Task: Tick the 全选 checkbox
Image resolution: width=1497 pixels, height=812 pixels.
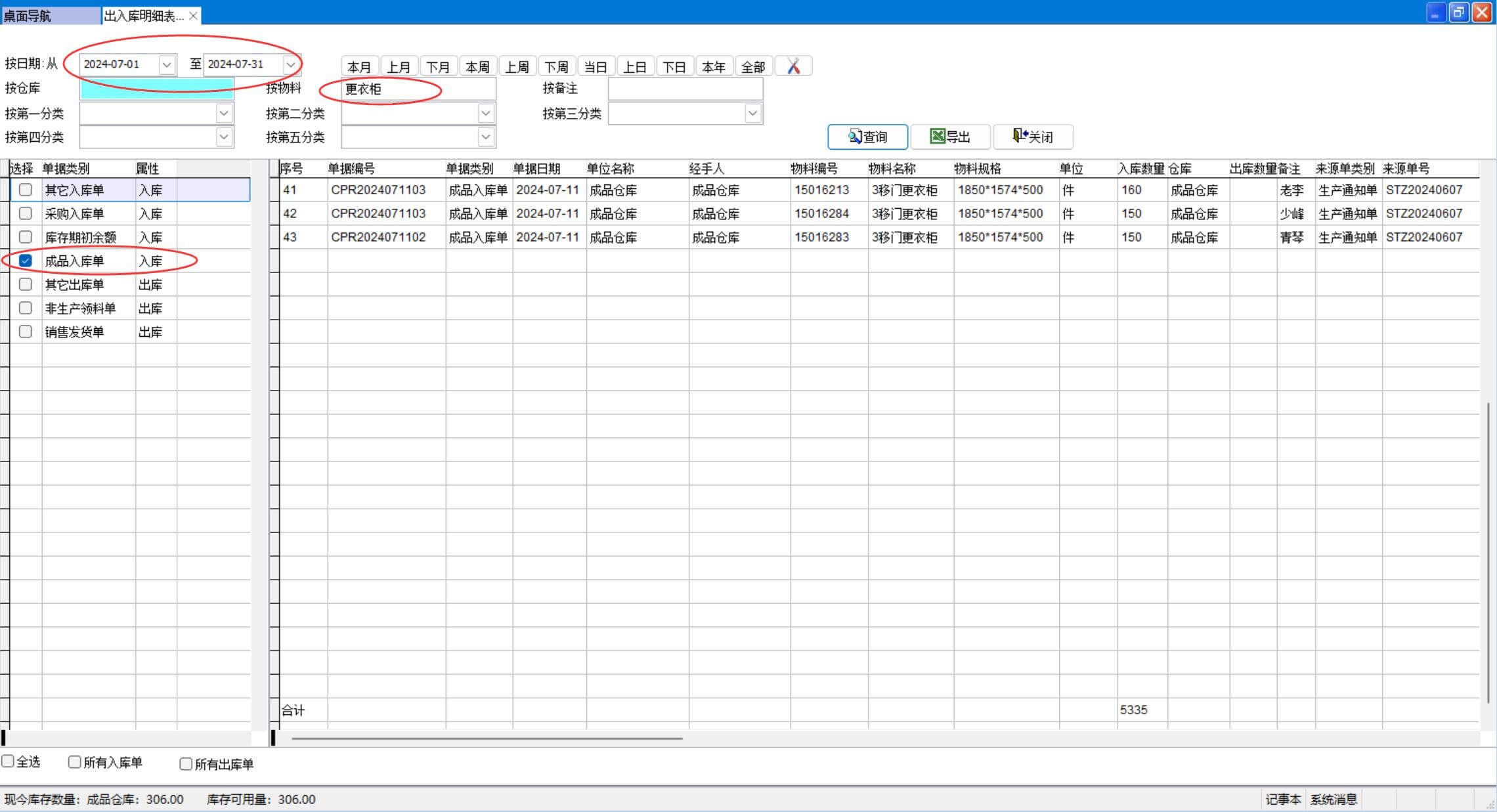Action: click(x=8, y=761)
